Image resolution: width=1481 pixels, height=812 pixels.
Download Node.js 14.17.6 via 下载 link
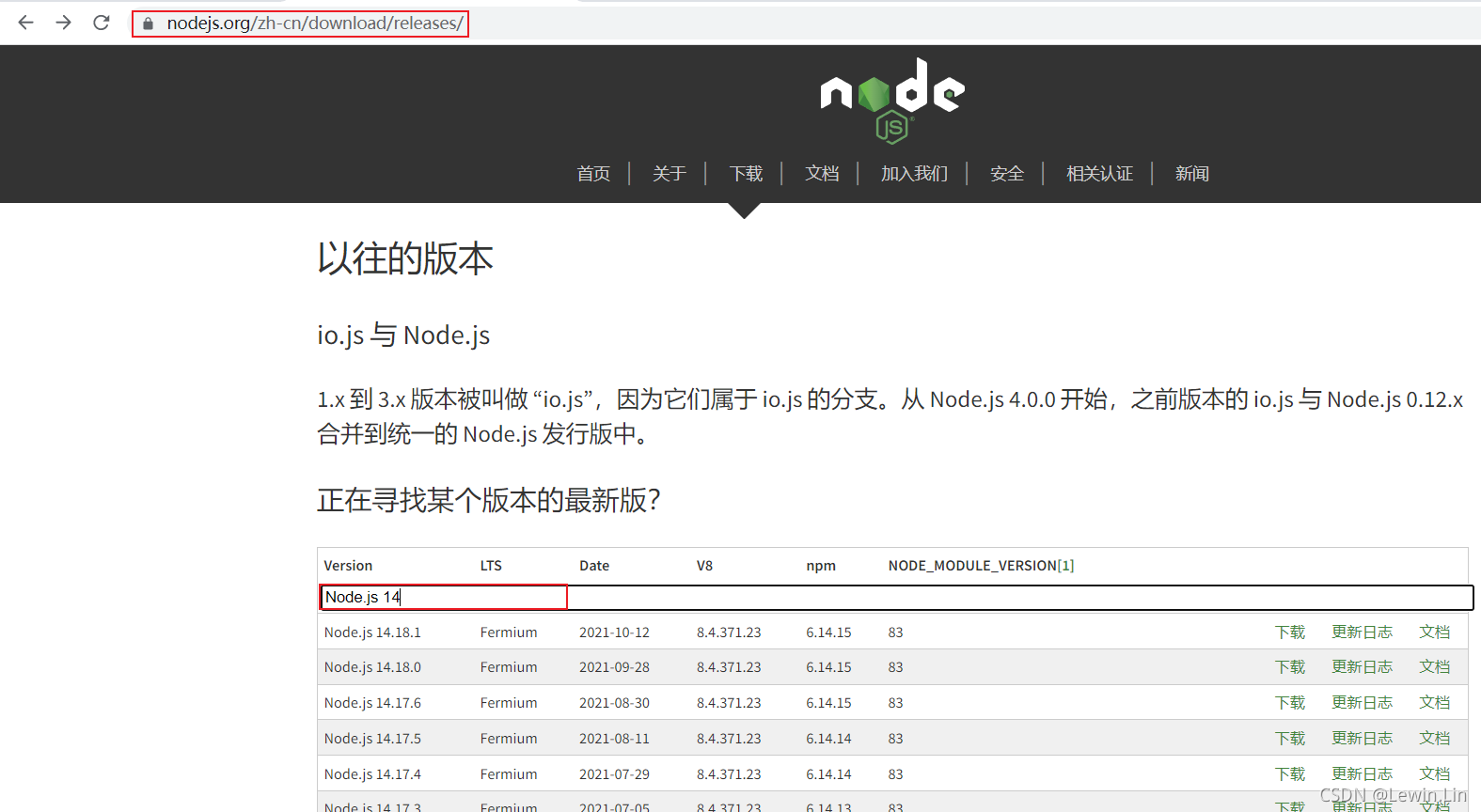click(1290, 703)
